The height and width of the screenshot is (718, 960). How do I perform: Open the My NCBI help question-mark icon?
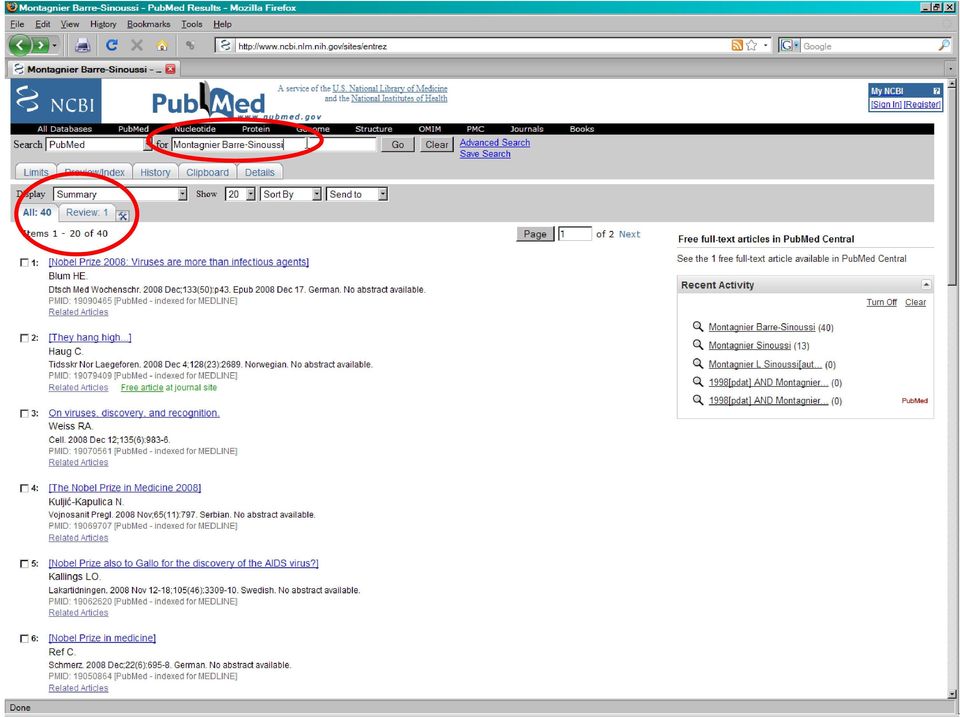936,91
